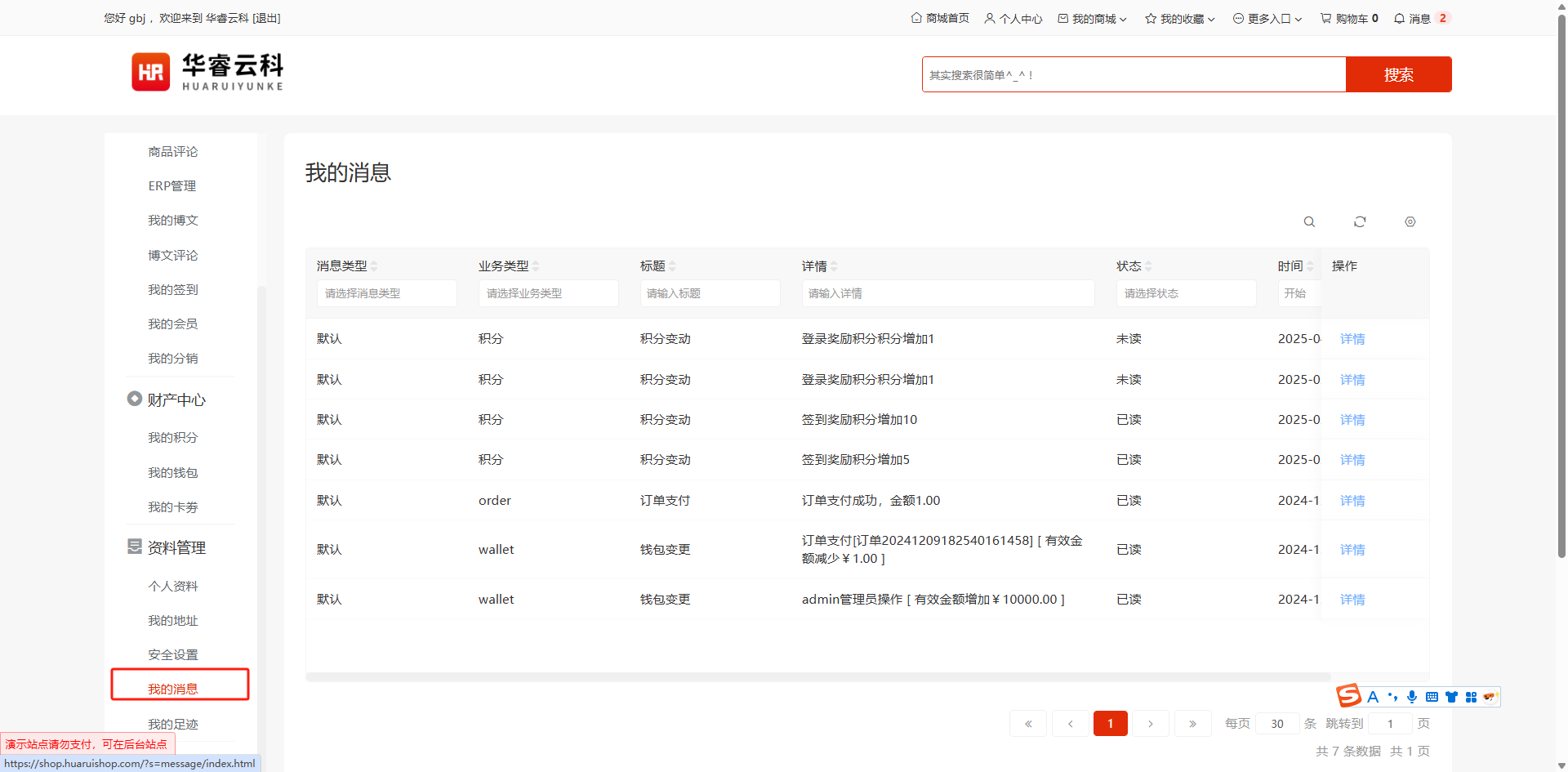Viewport: 1568px width, 772px height.
Task: Toggle sort arrows on 状态 column
Action: (1148, 266)
